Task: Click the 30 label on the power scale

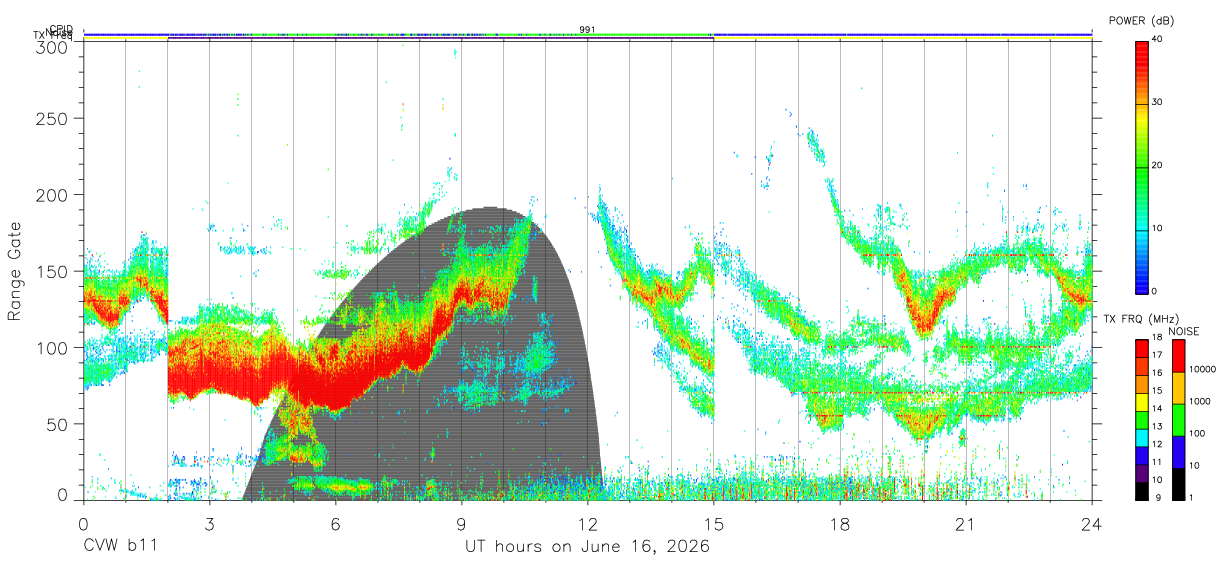Action: coord(1157,103)
